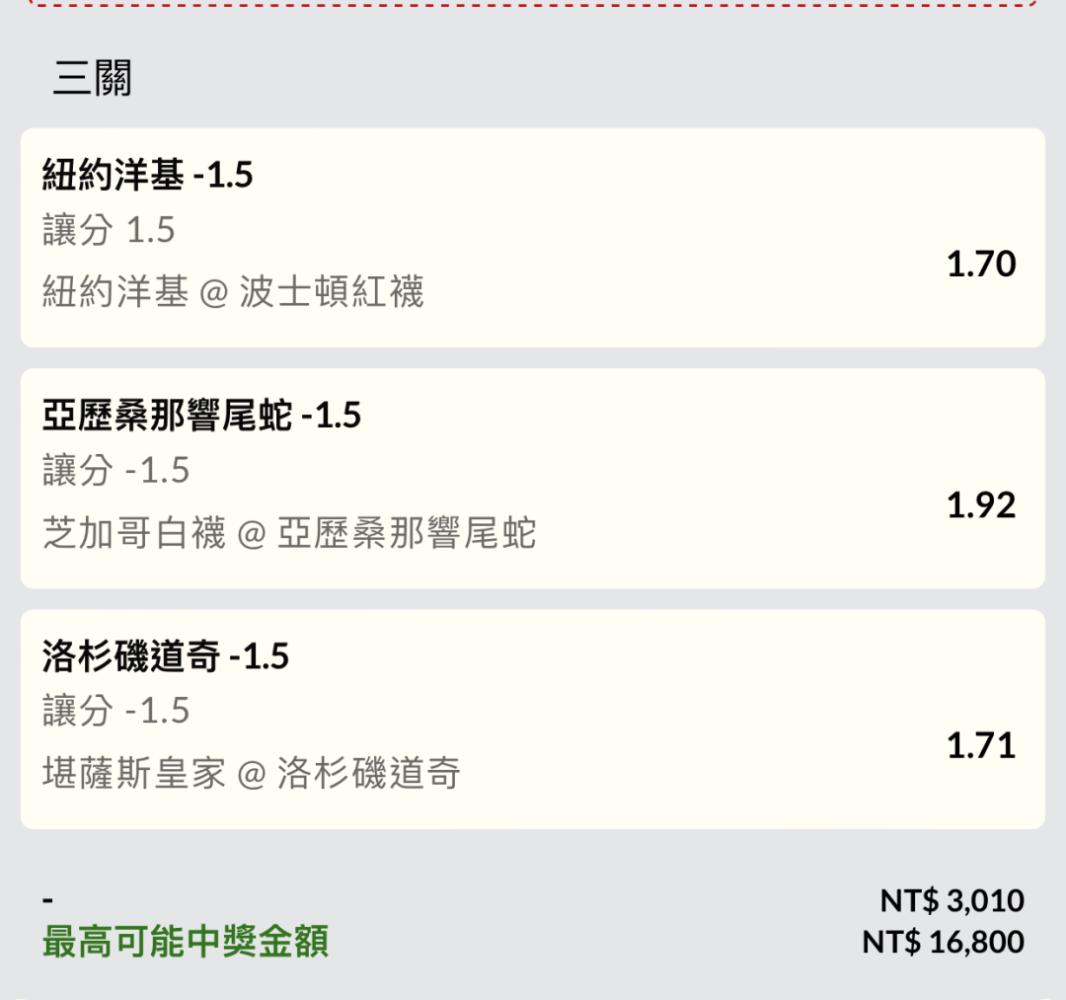Open the 洛杉磯道奇 -1.5 bet card
The width and height of the screenshot is (1066, 1000).
pyautogui.click(x=532, y=719)
